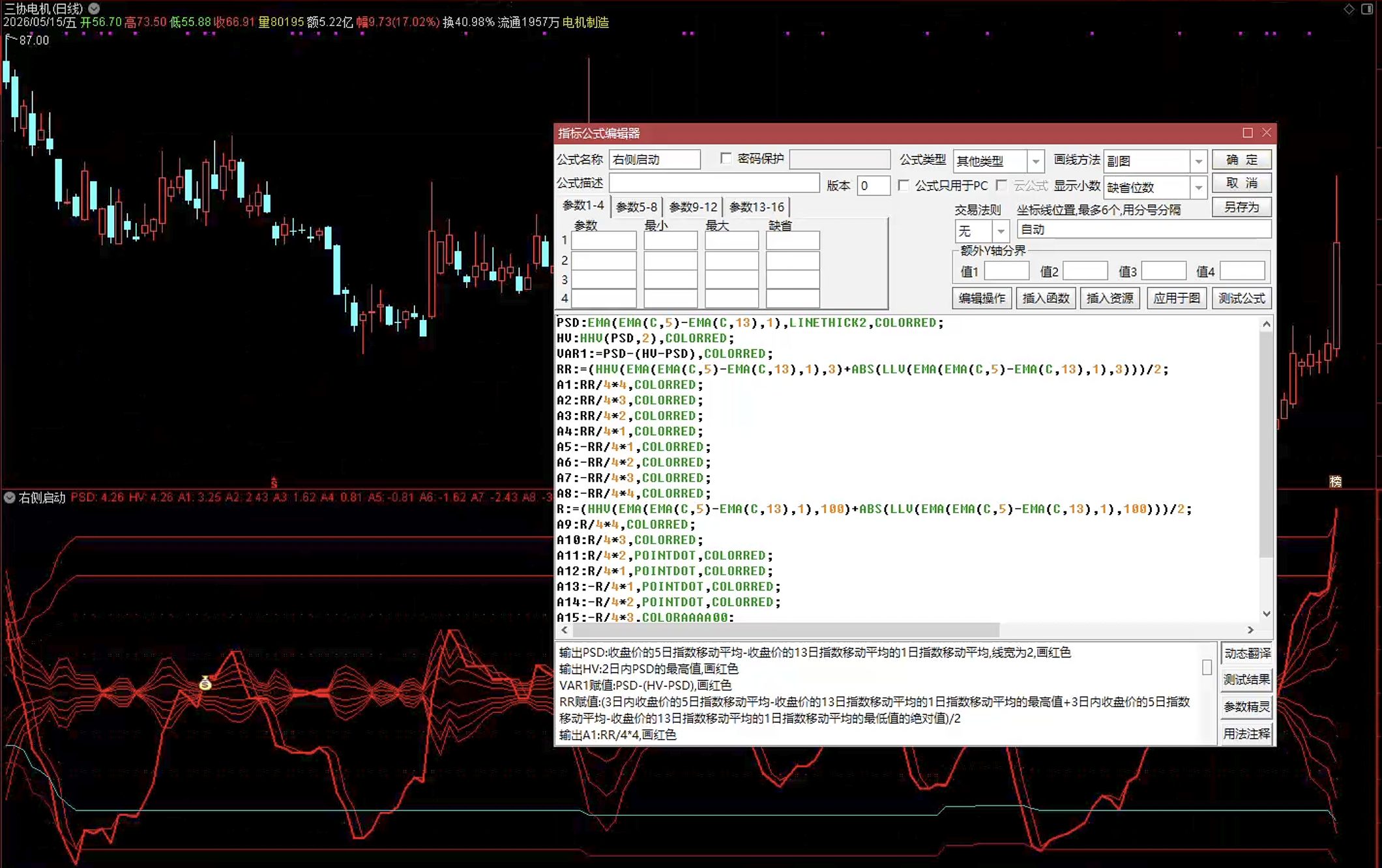
Task: Click code line HV:HHV(PSD,2)
Action: click(x=645, y=338)
